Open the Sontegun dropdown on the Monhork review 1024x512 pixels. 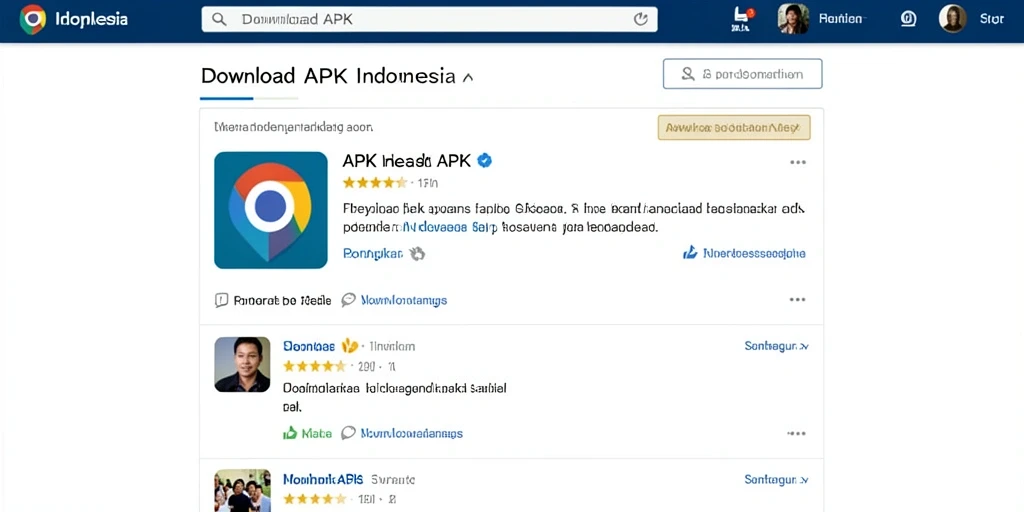pyautogui.click(x=776, y=480)
